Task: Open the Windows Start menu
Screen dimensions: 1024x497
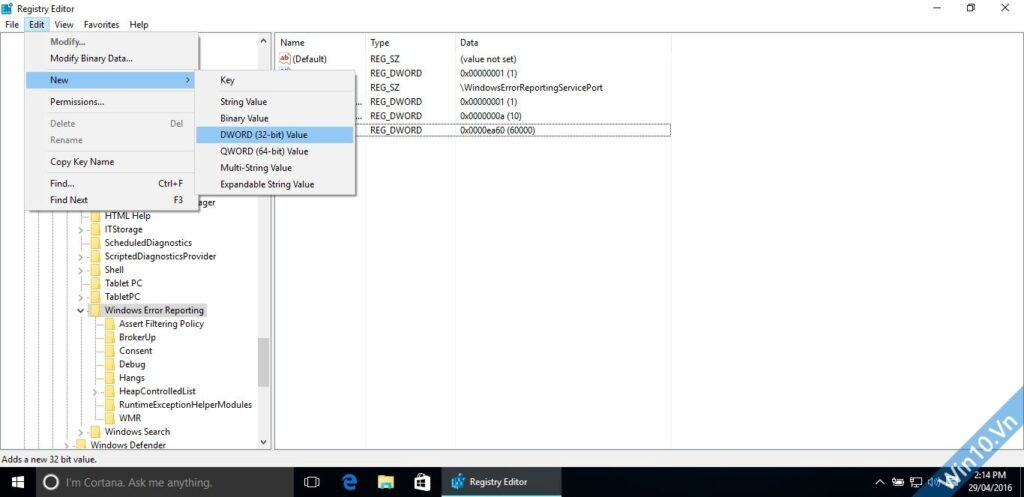Action: coord(18,482)
